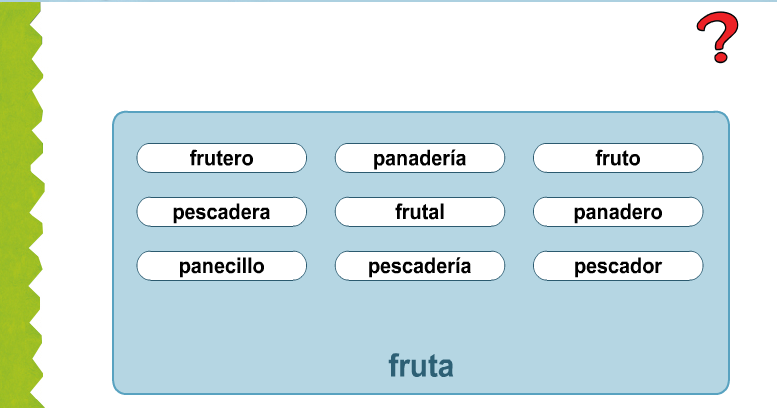The width and height of the screenshot is (777, 408).
Task: Click the 'panecillo' word pill
Action: click(x=221, y=266)
